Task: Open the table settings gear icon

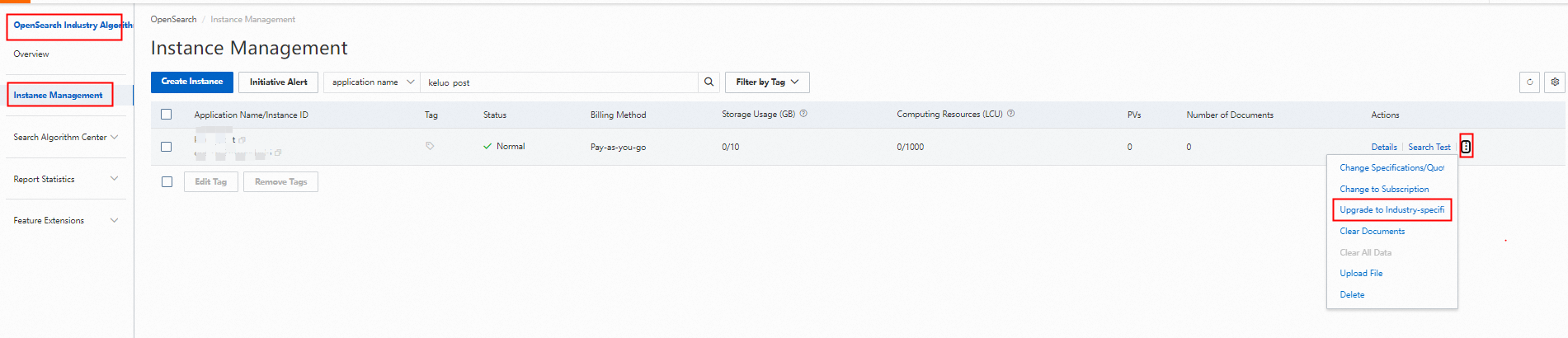Action: pyautogui.click(x=1555, y=82)
